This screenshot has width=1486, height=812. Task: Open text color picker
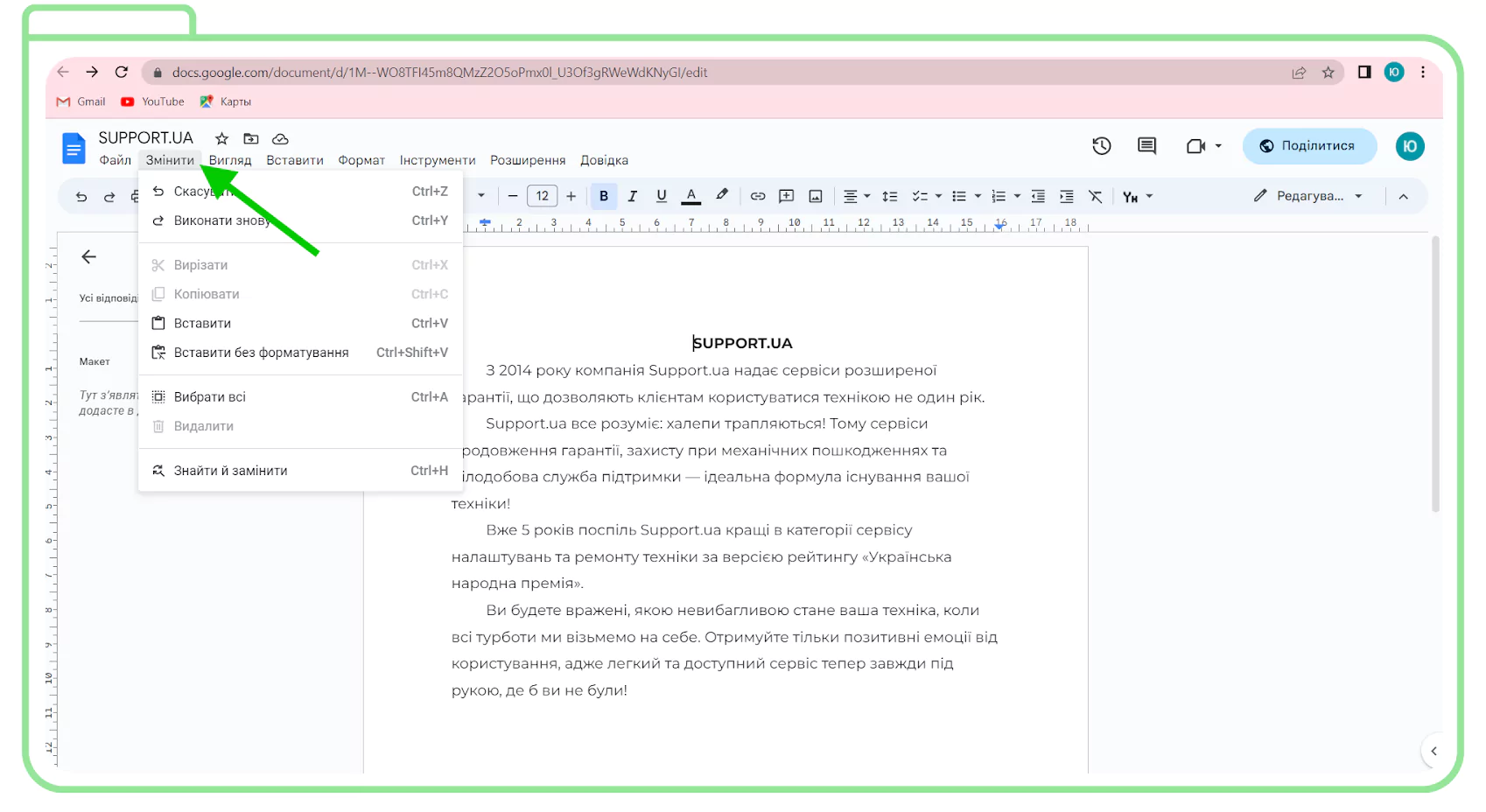click(691, 196)
